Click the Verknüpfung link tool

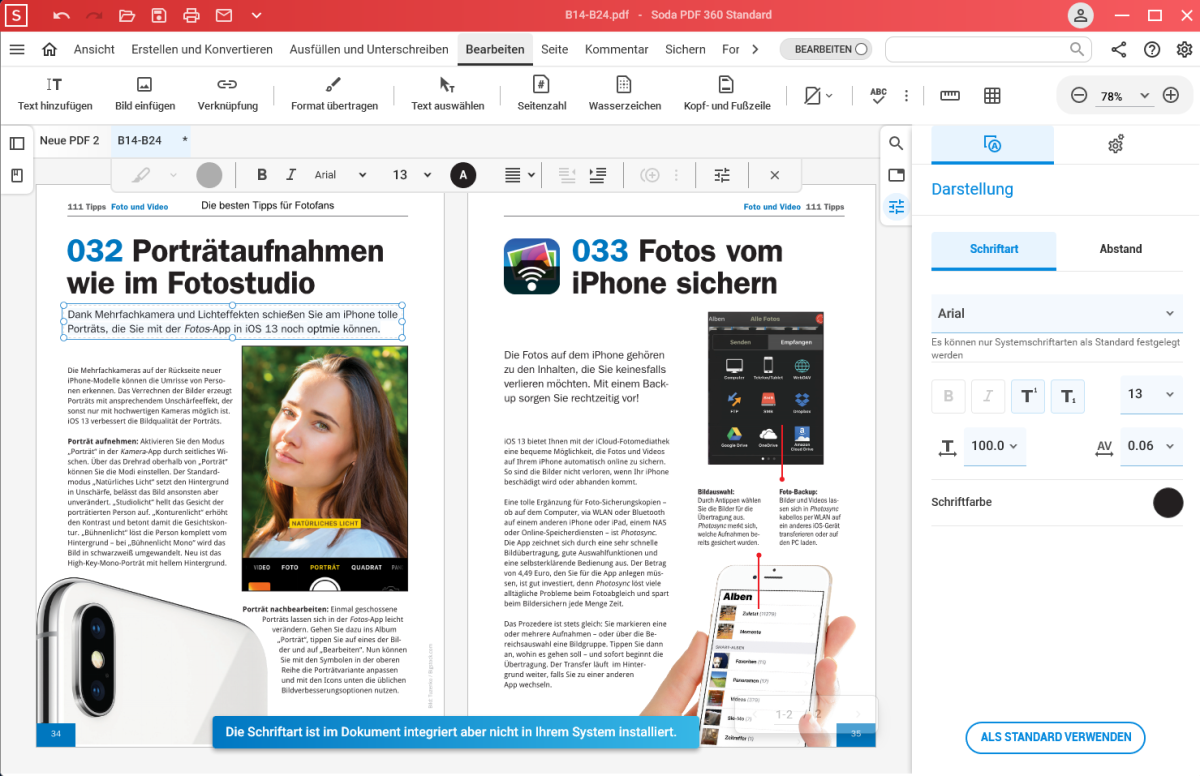(x=227, y=95)
